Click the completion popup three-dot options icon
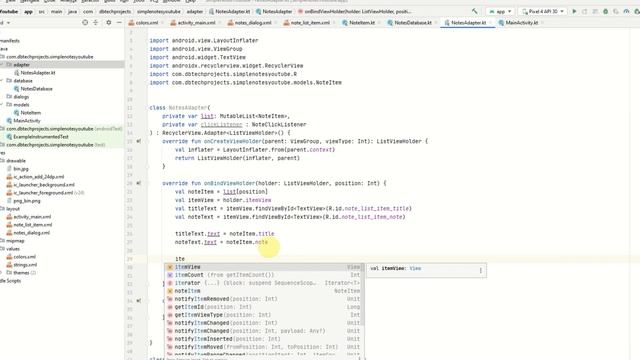 [x=480, y=270]
